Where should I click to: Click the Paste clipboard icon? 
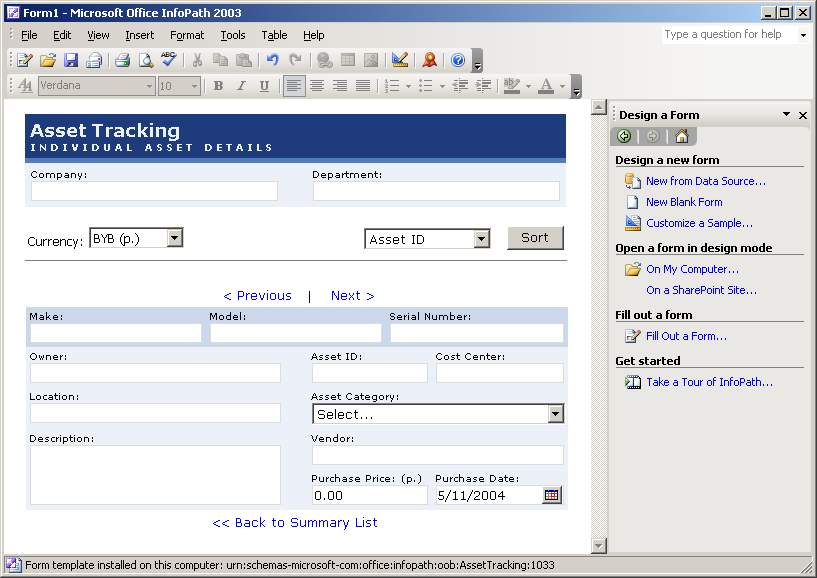(x=244, y=60)
